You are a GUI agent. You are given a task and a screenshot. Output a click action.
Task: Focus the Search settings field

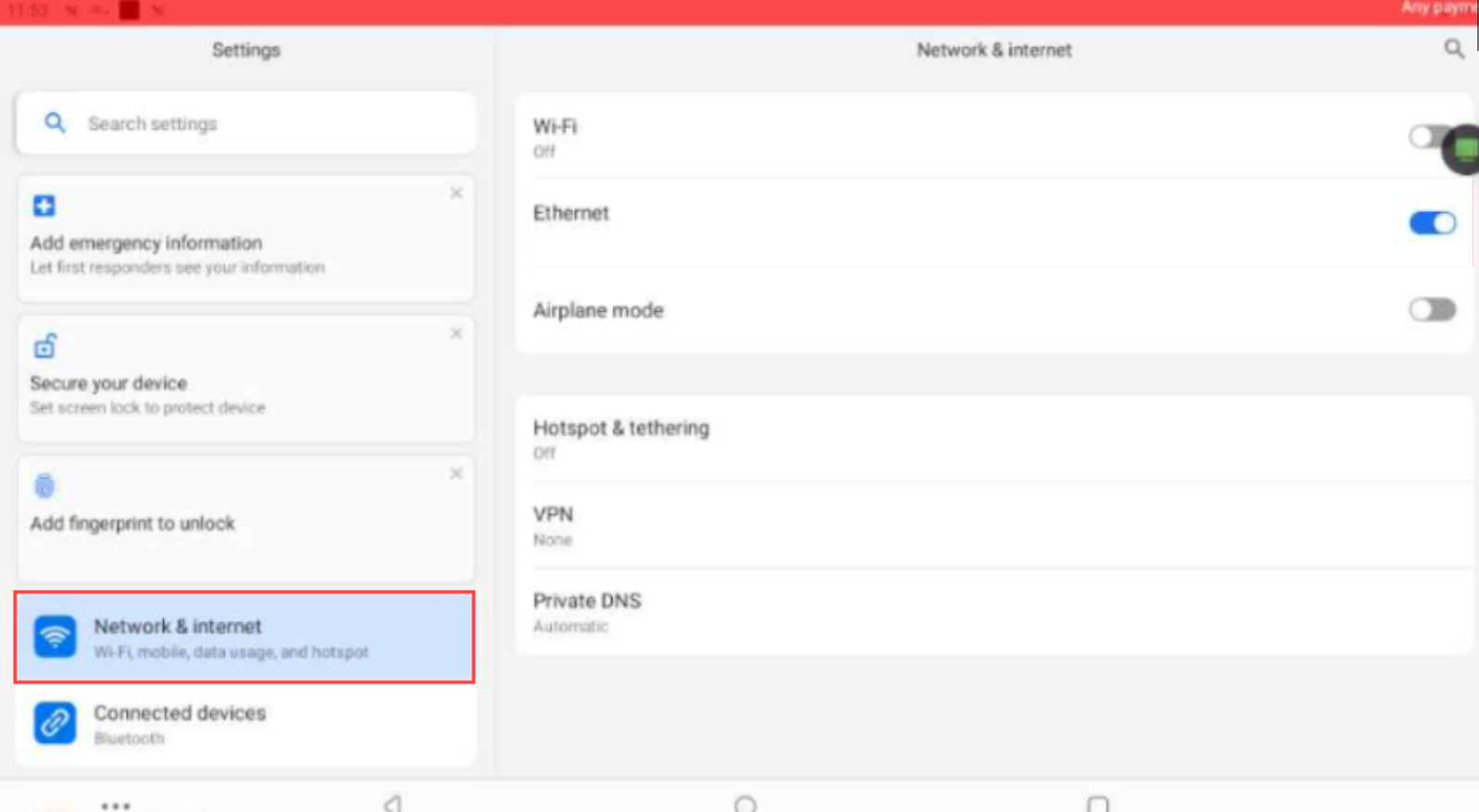(x=245, y=123)
